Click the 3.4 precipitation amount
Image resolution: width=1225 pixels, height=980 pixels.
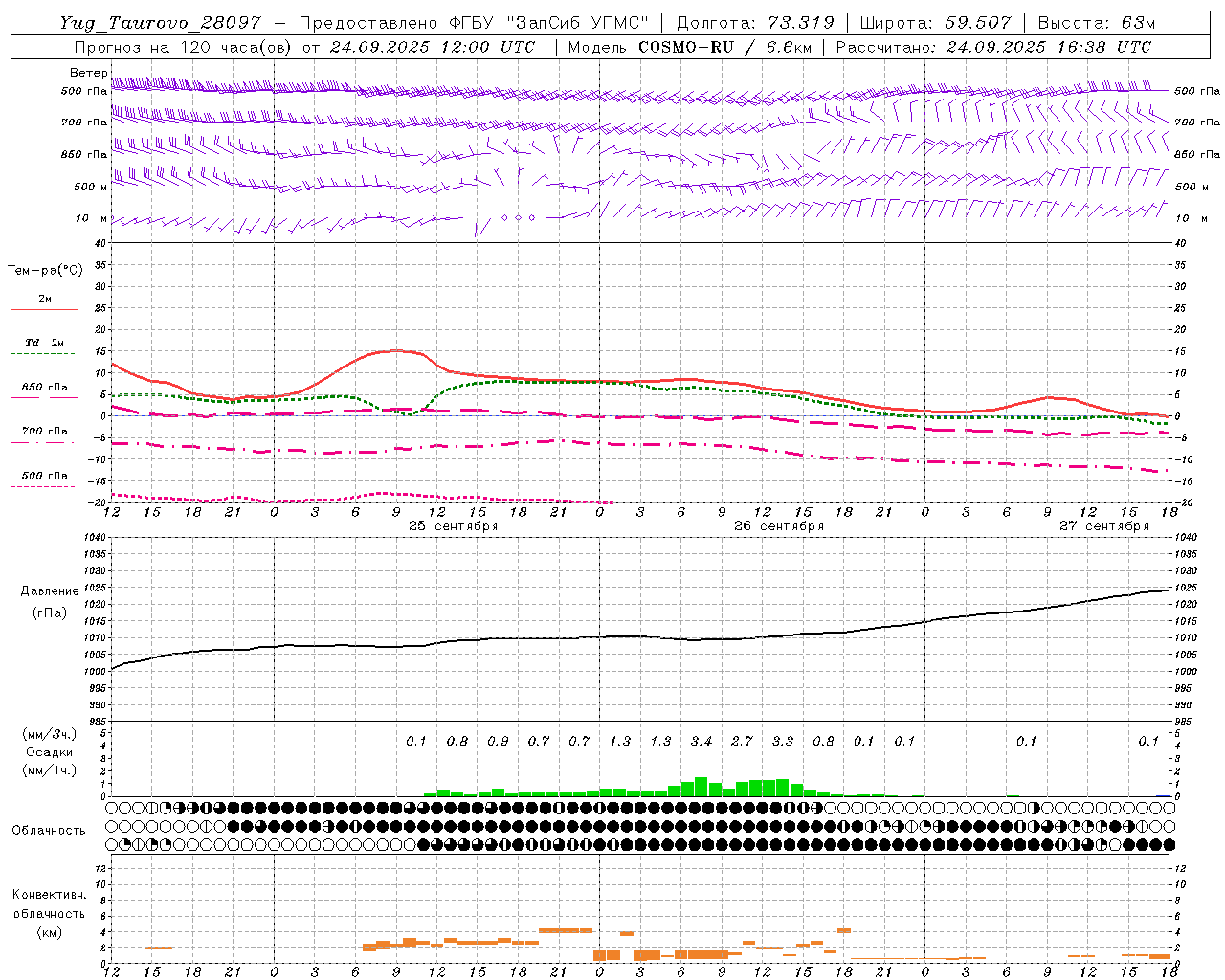click(702, 742)
